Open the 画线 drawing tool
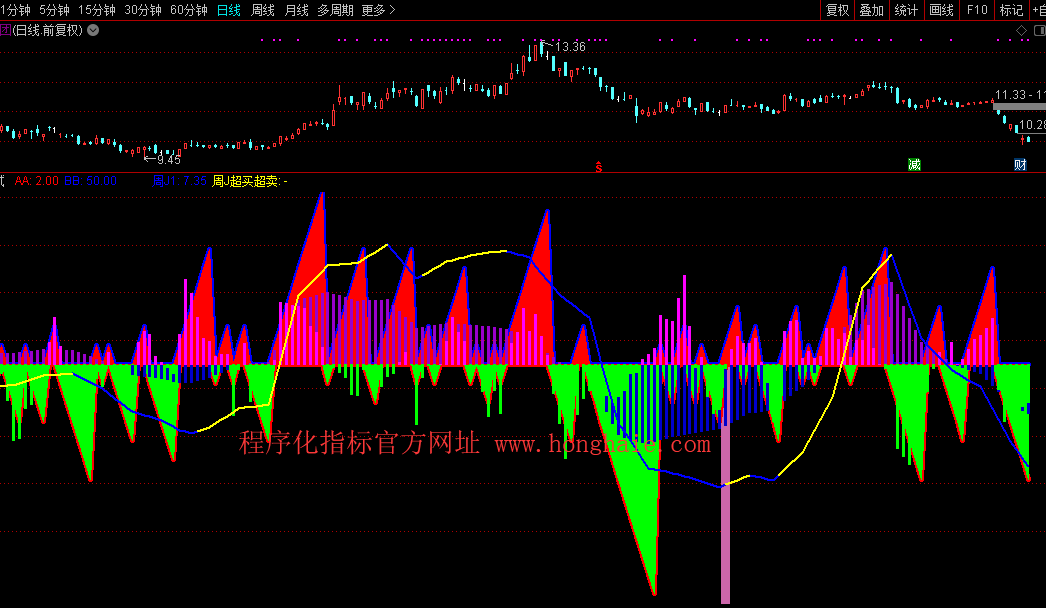 [x=941, y=10]
